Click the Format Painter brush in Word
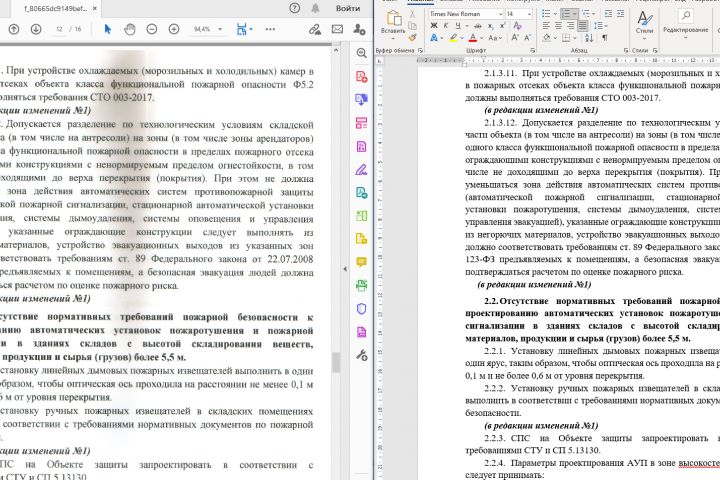720x480 pixels. click(x=412, y=38)
